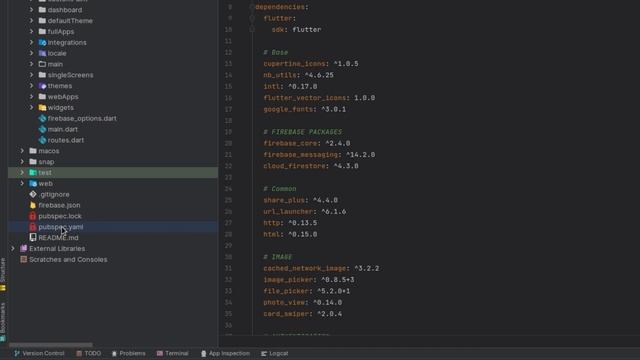Expand the webApps folder chevron

pyautogui.click(x=31, y=96)
